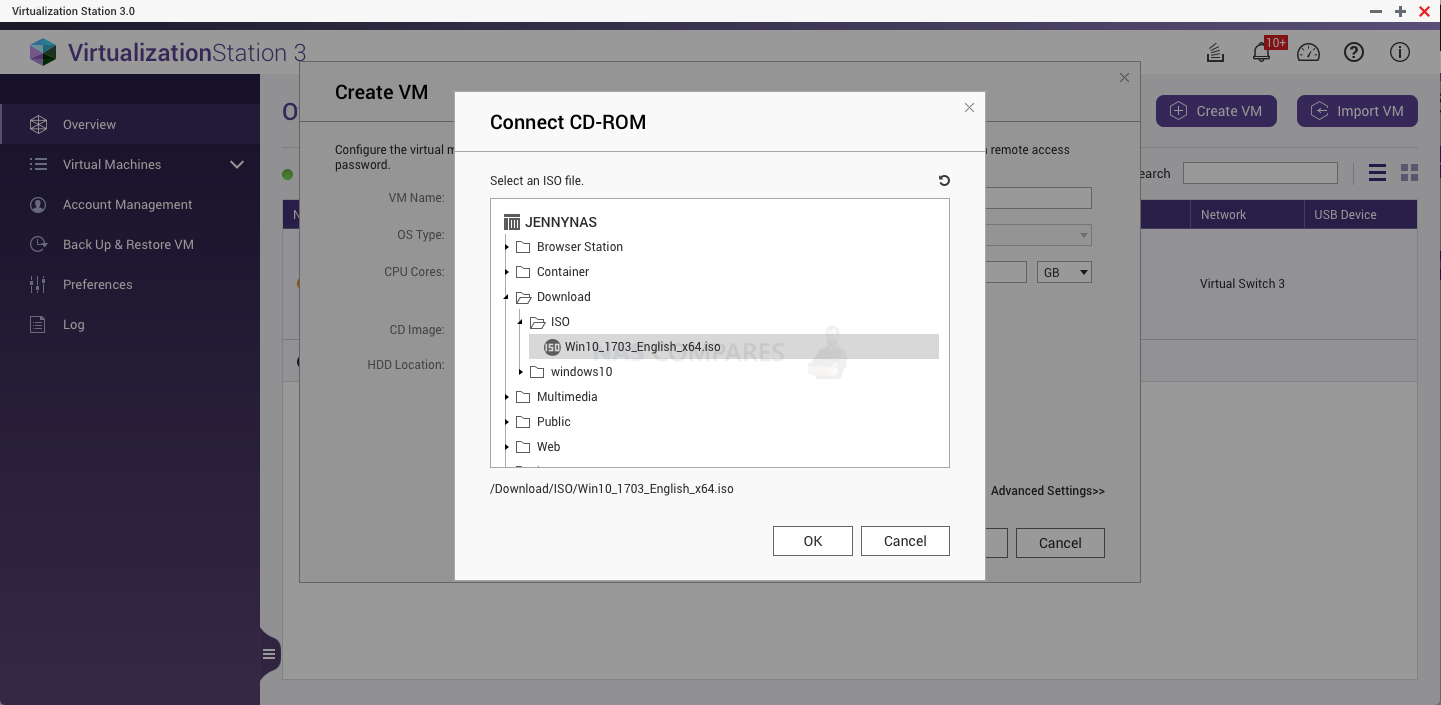
Task: Expand the windows10 folder
Action: [x=521, y=372]
